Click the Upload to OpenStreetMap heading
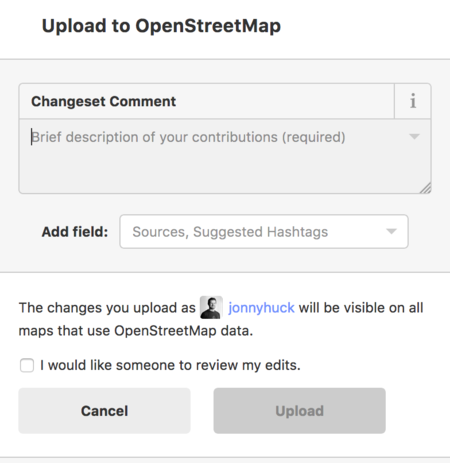This screenshot has height=463, width=450. pyautogui.click(x=161, y=26)
